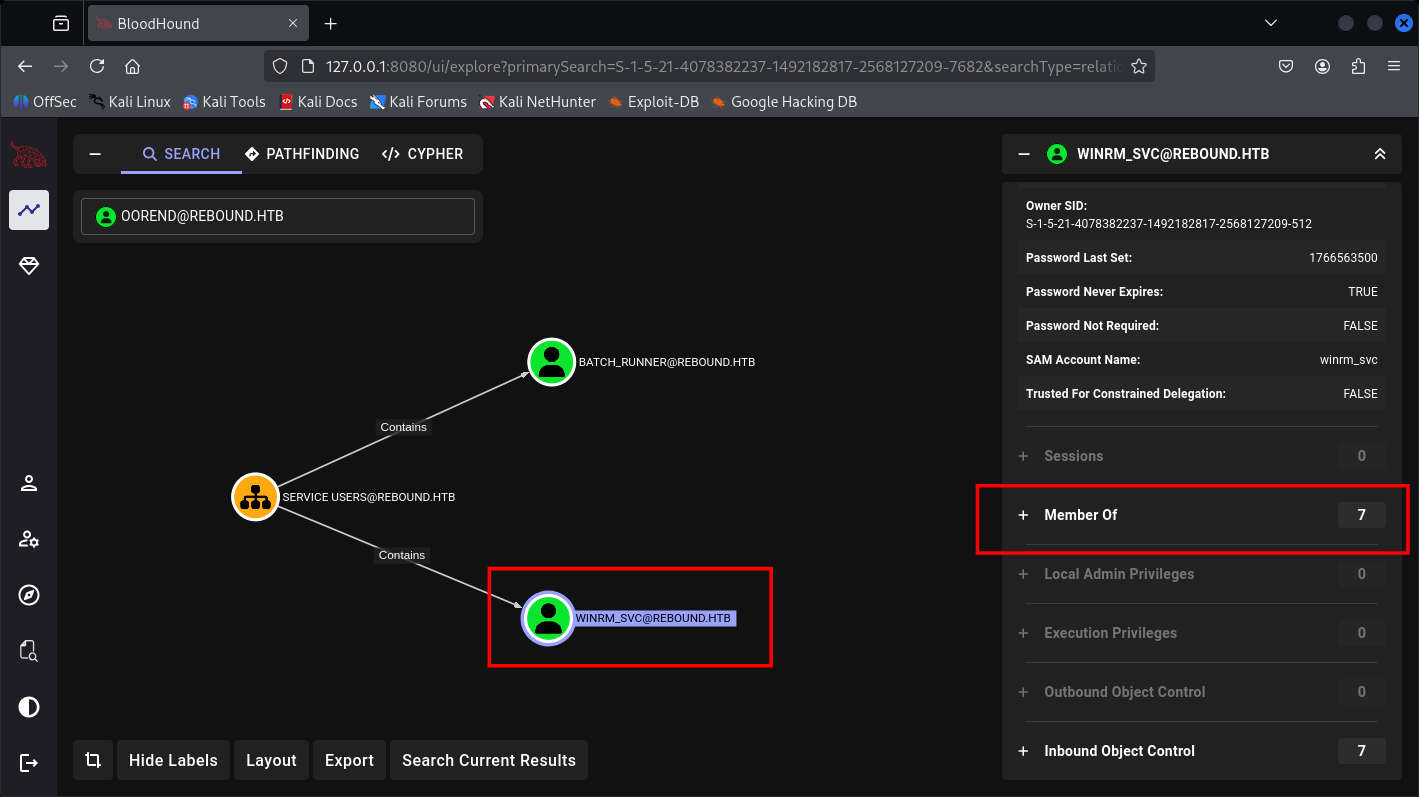Select the BATCH_RUNNER@REBOUND.HTB user node
Viewport: 1419px width, 797px height.
pyautogui.click(x=551, y=362)
